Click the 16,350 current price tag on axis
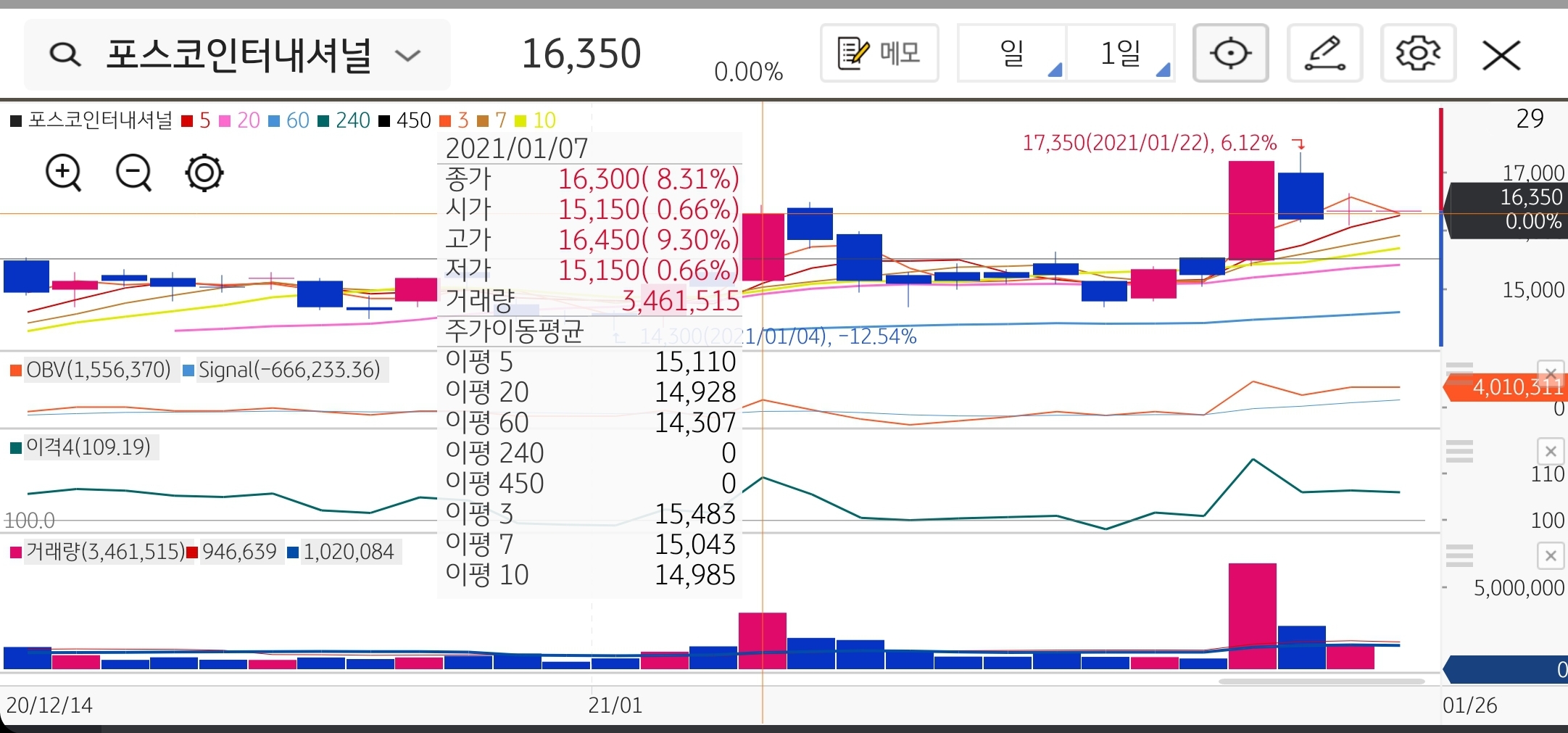 1507,210
